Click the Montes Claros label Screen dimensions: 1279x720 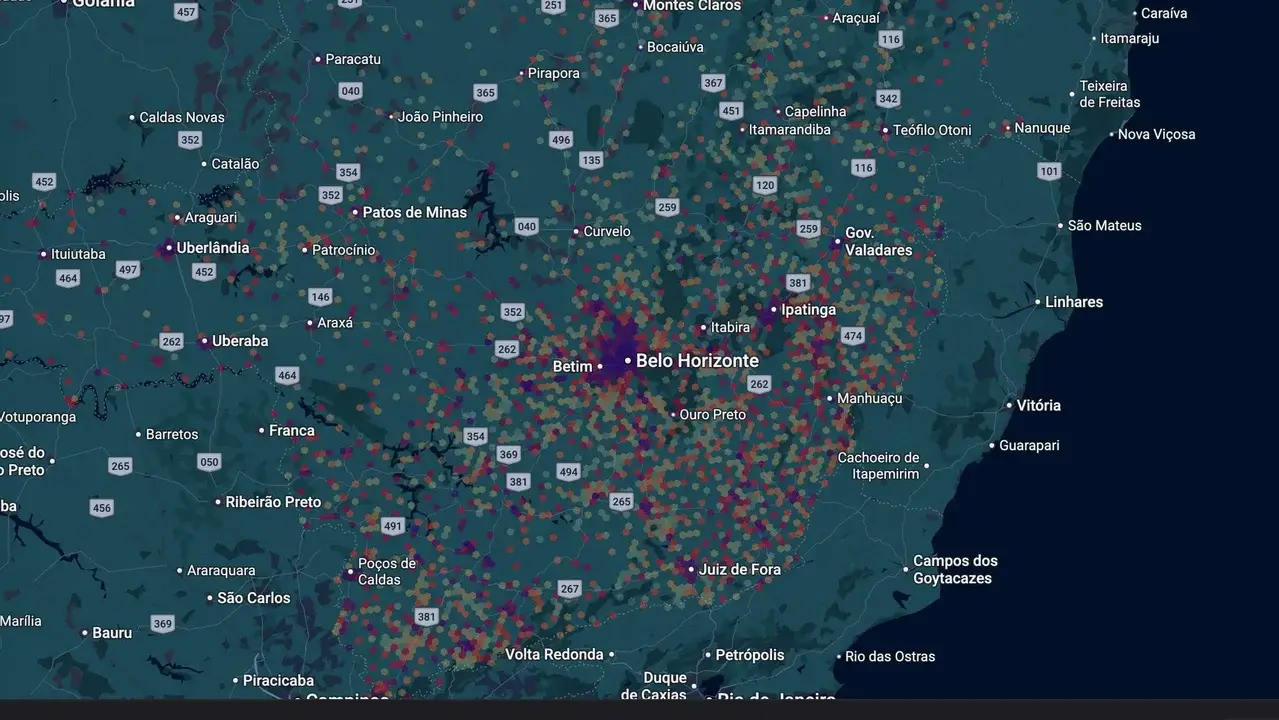692,6
